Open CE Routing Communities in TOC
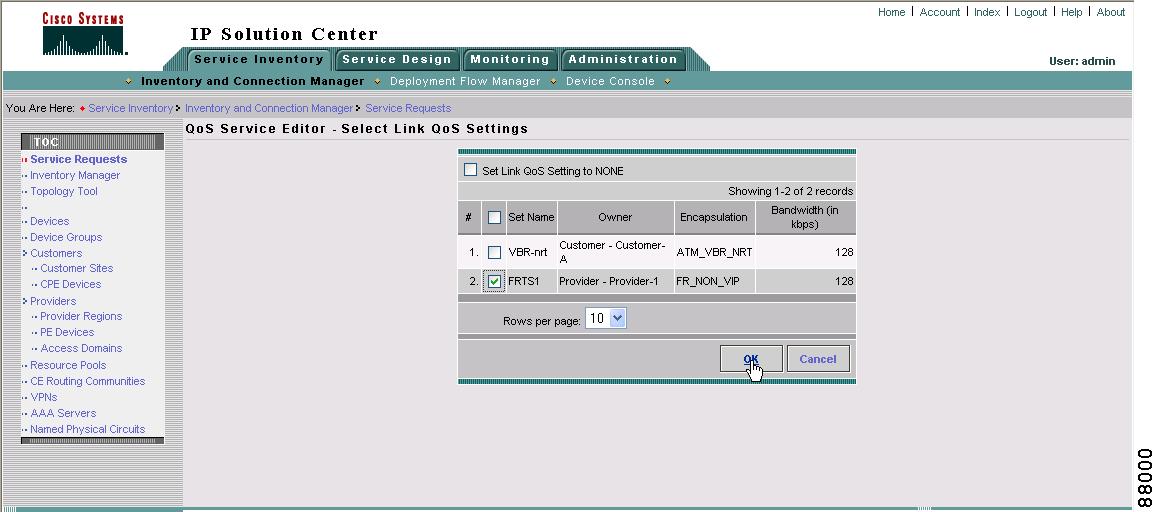This screenshot has width=1157, height=512. [87, 381]
